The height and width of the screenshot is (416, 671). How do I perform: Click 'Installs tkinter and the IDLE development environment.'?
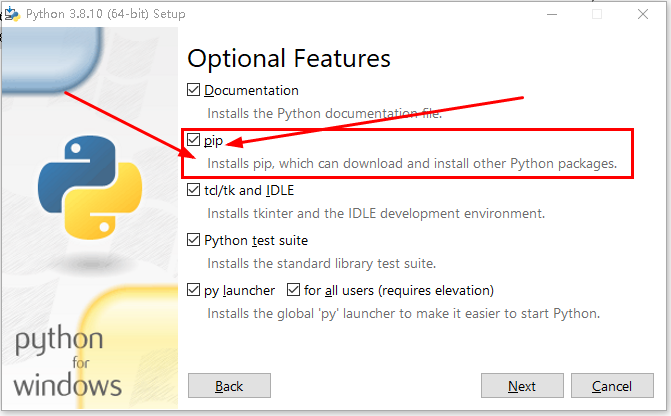tap(376, 214)
